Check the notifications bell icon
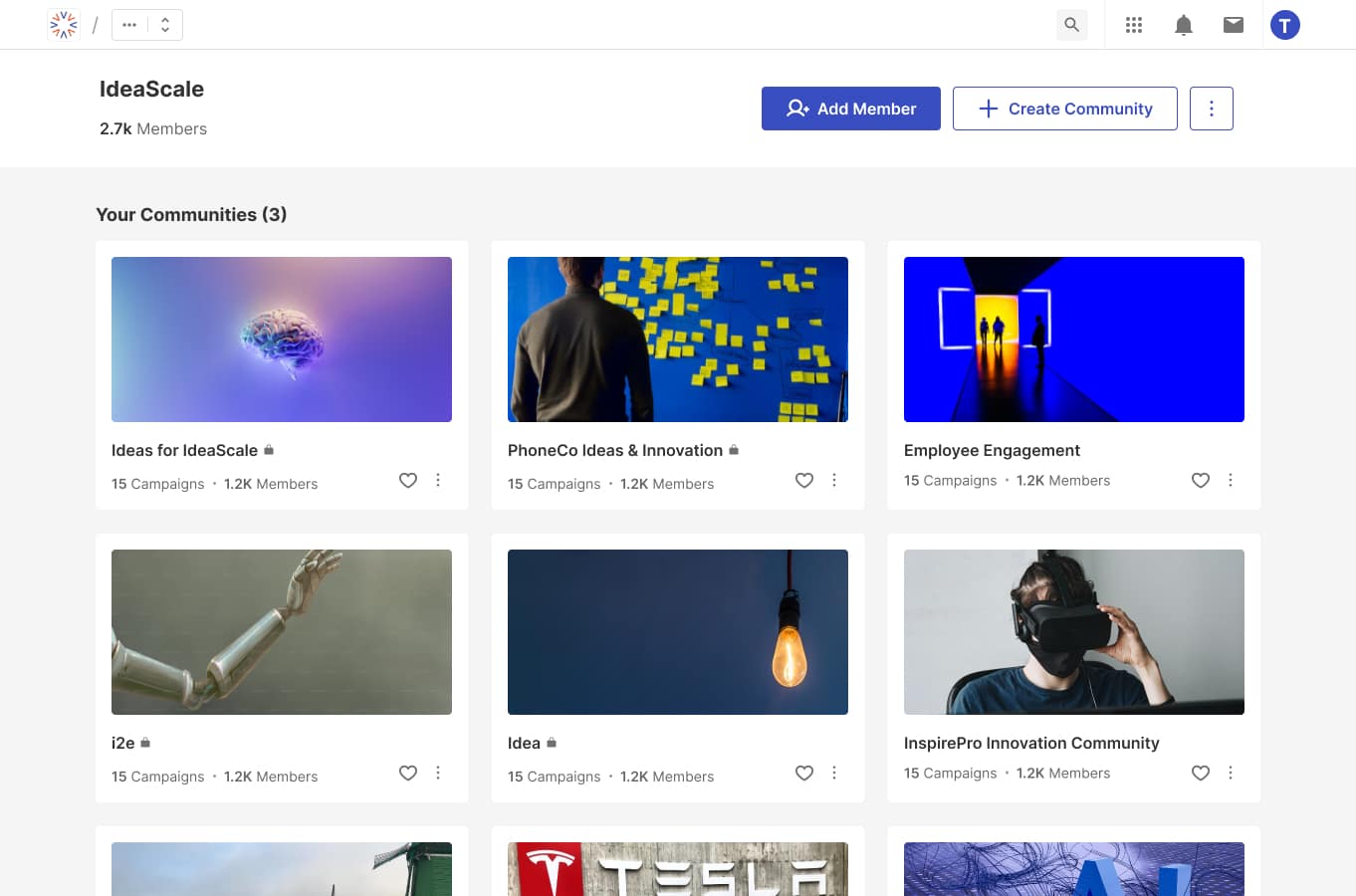 (x=1183, y=25)
